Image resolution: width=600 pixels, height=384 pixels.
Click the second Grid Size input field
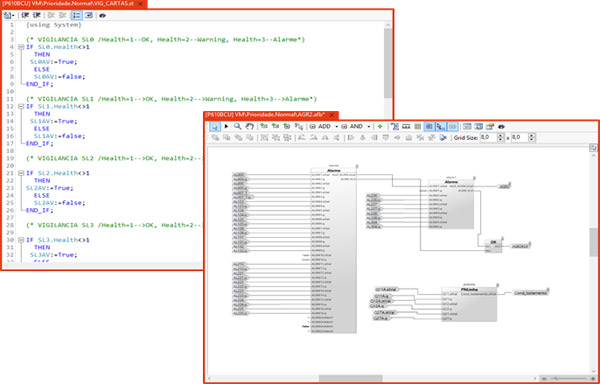520,138
